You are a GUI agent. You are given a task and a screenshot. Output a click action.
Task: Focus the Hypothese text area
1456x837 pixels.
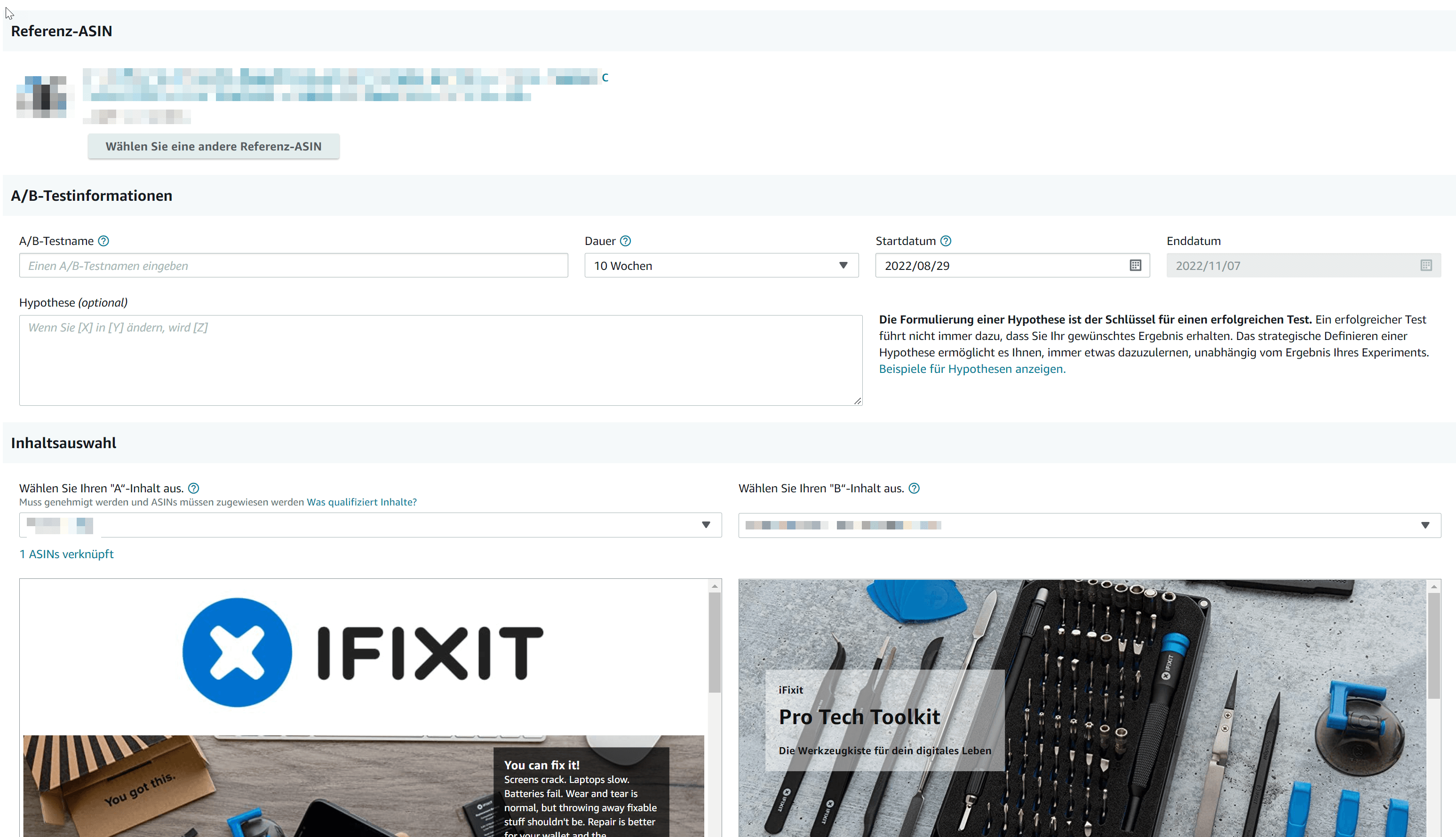(x=440, y=360)
